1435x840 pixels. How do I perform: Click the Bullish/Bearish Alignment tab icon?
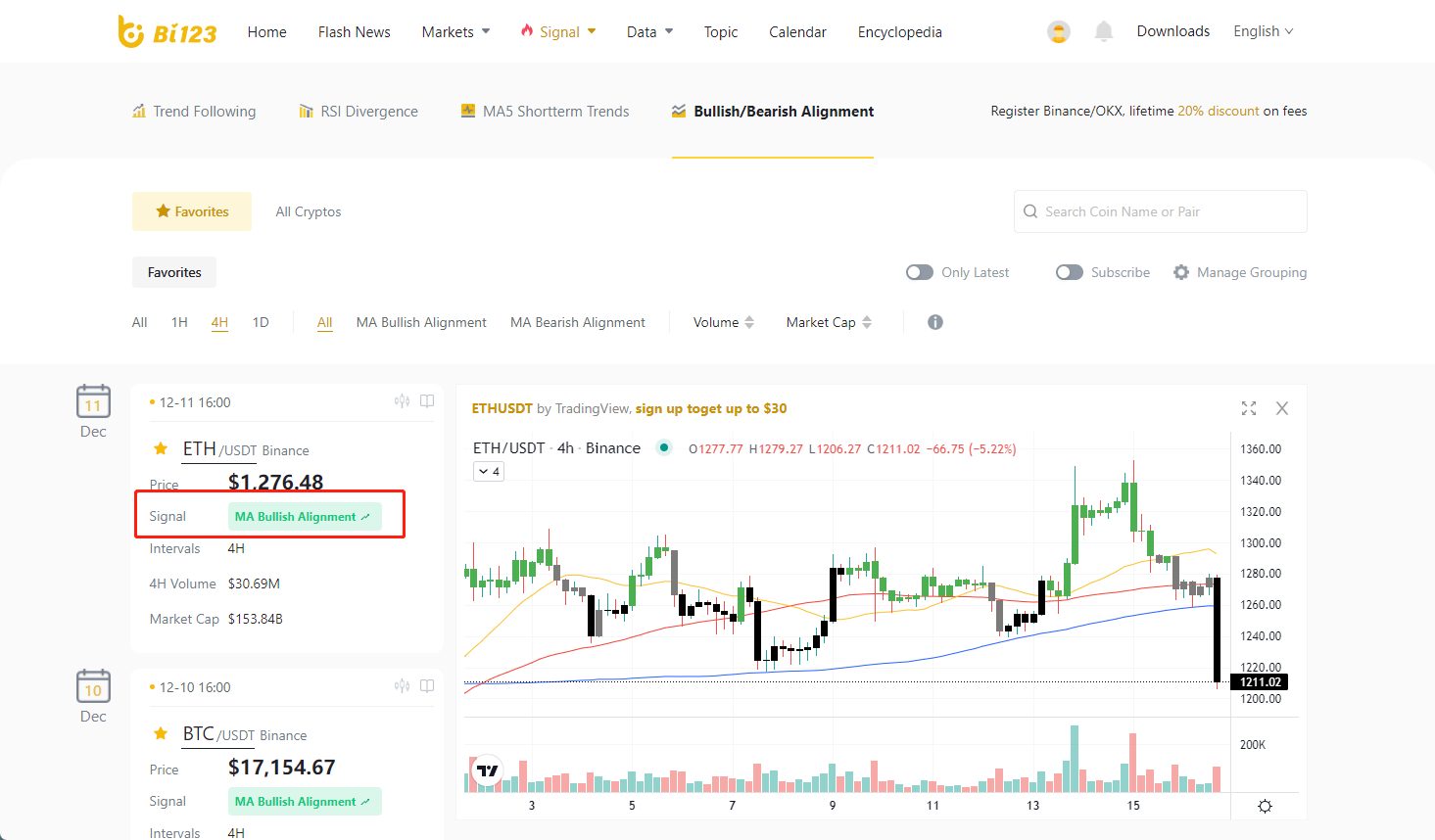pos(679,111)
